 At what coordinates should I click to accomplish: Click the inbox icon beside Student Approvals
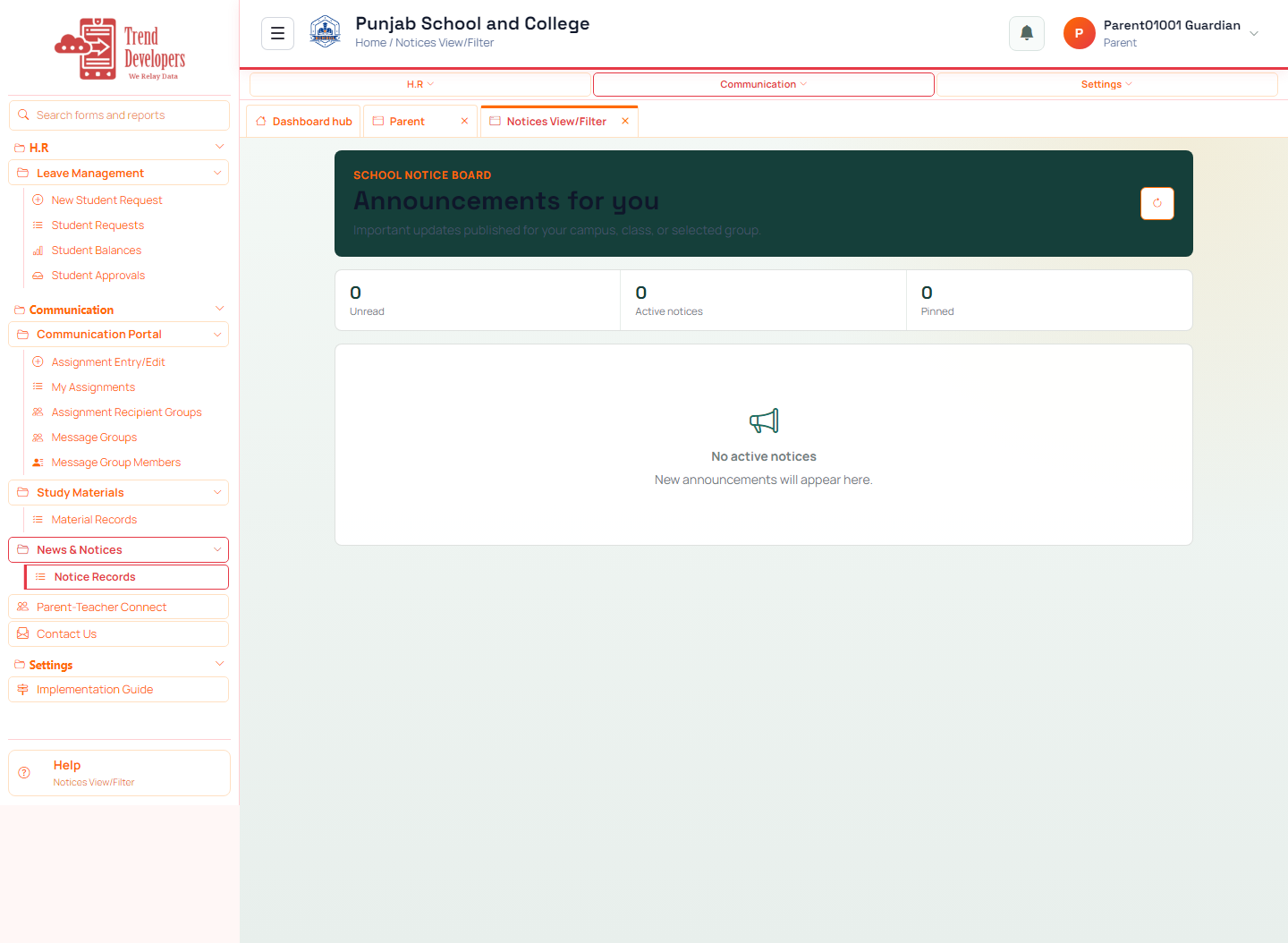click(x=38, y=275)
